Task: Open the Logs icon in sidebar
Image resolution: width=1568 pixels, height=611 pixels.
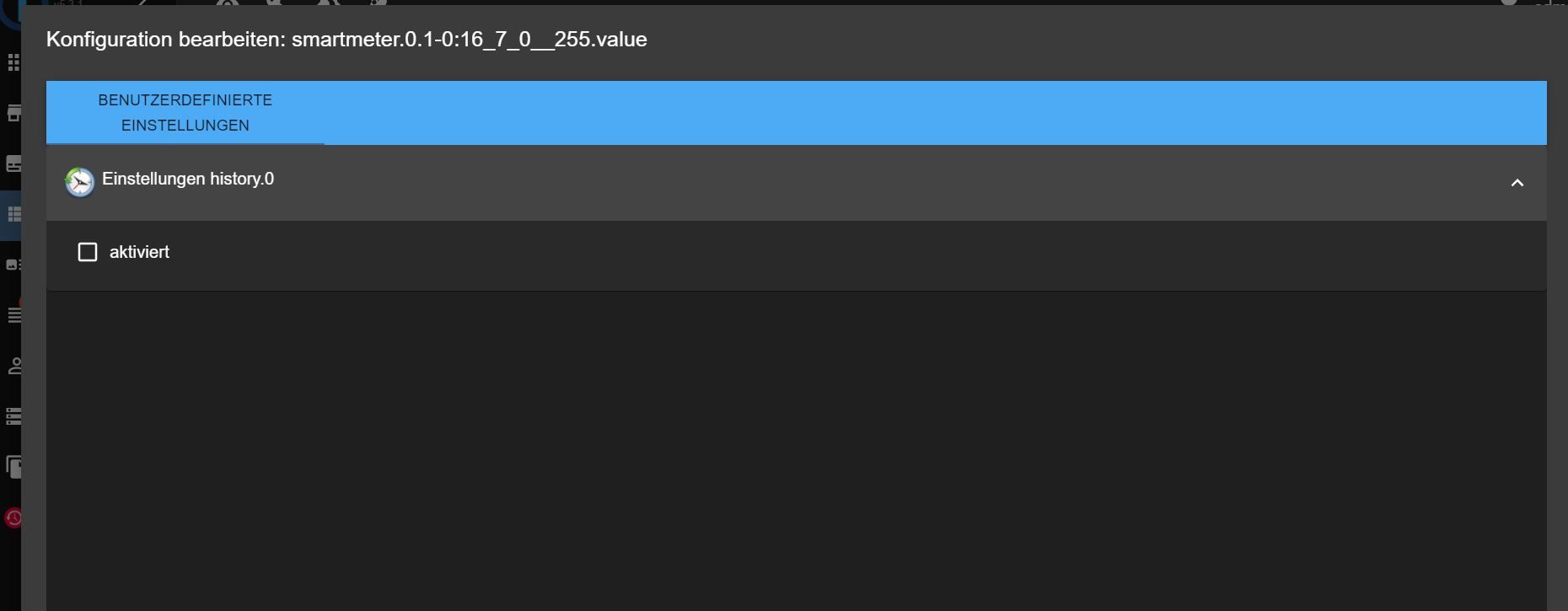Action: [13, 315]
